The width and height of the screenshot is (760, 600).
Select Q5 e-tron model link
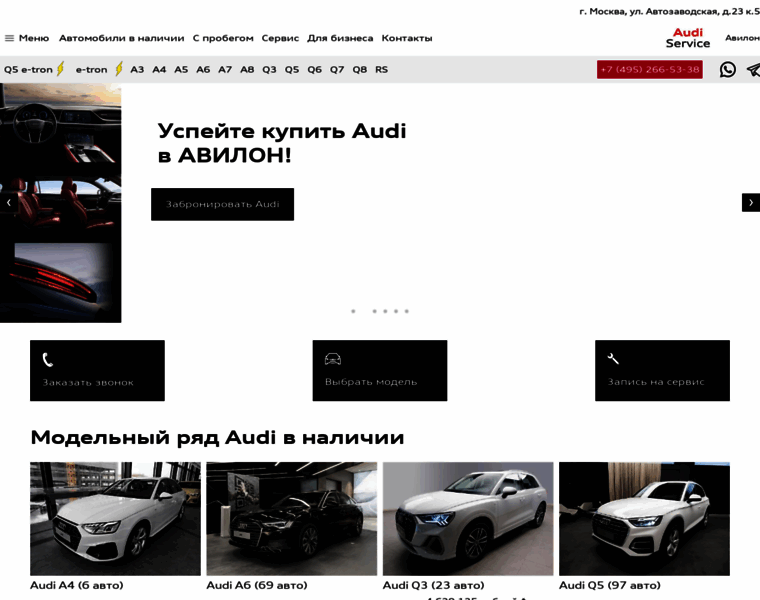[x=28, y=69]
